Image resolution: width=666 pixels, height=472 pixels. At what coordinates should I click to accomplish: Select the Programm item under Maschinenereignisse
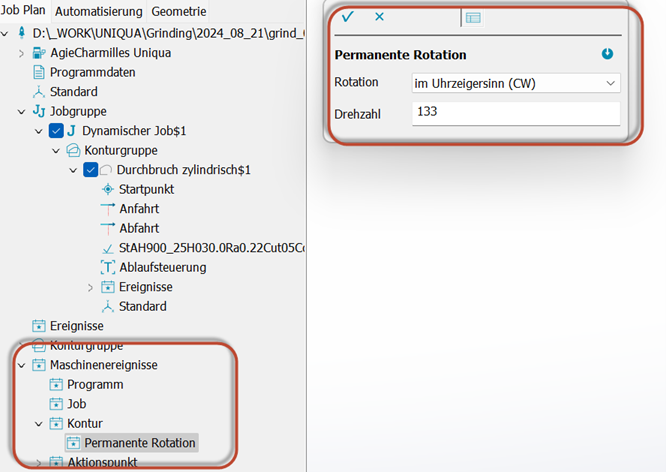tap(95, 385)
